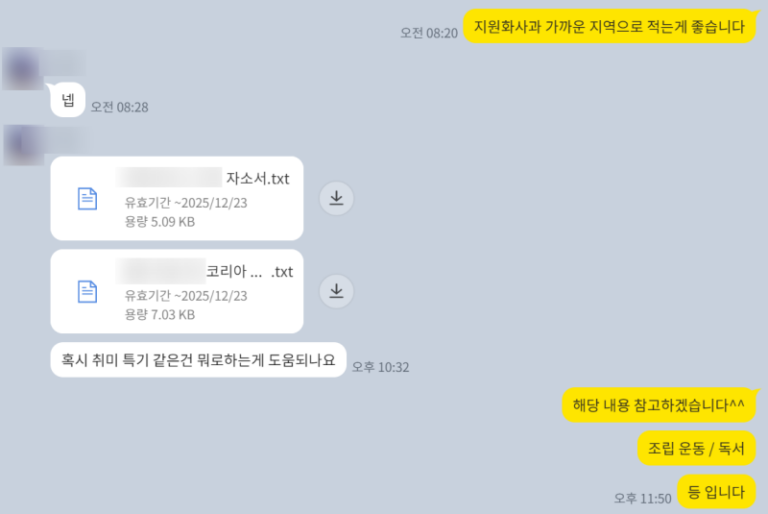Viewport: 768px width, 514px height.
Task: Click the document icon of 자소서.txt
Action: point(87,198)
